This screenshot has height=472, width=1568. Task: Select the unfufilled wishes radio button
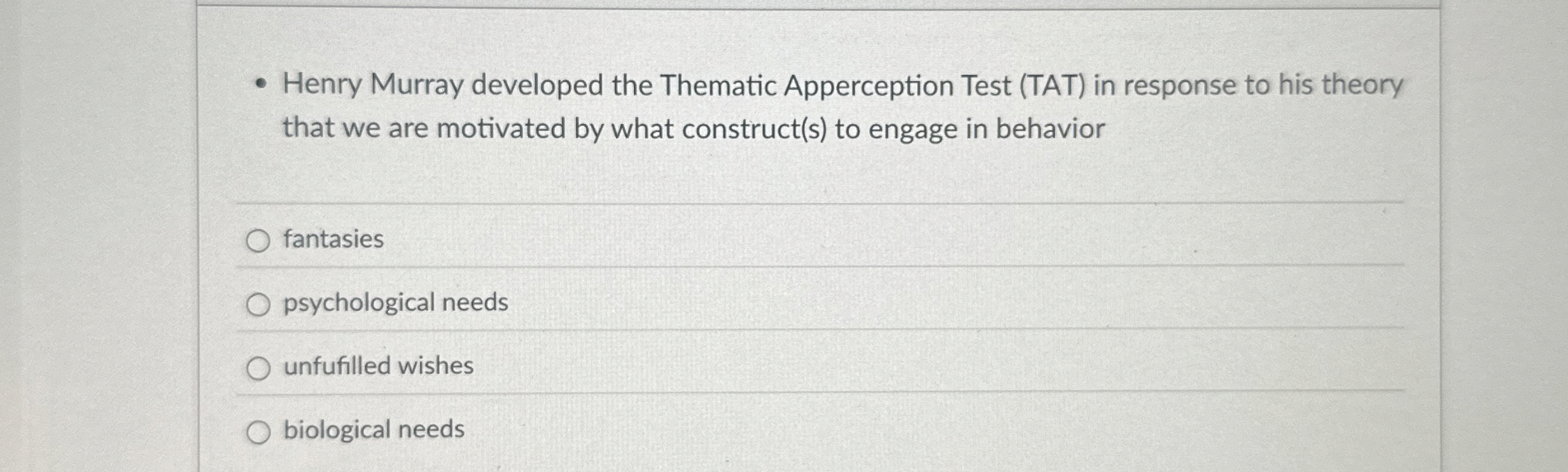[260, 367]
